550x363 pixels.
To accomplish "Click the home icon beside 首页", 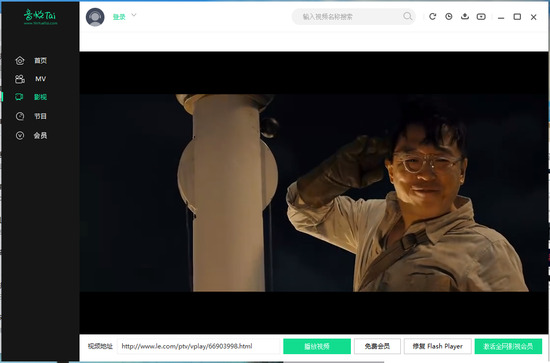I will (x=20, y=61).
